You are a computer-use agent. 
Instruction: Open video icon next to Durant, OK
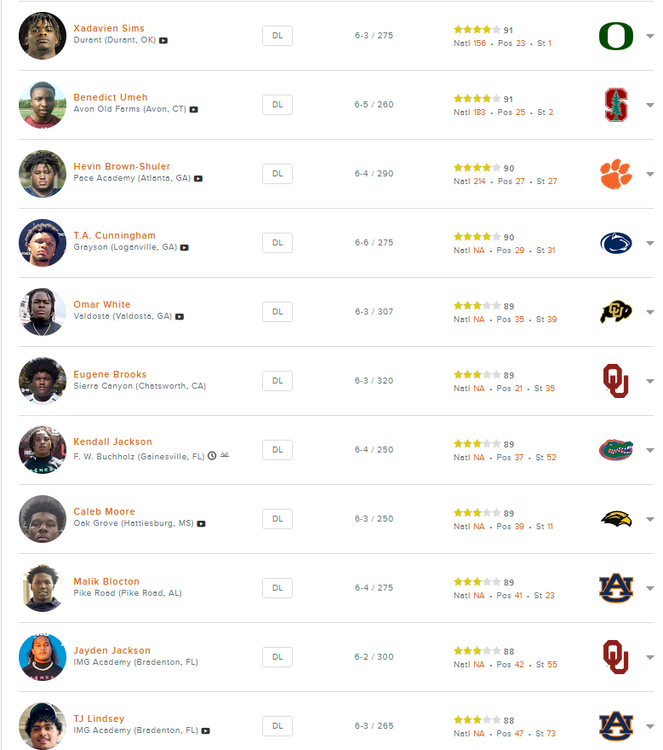coord(164,42)
